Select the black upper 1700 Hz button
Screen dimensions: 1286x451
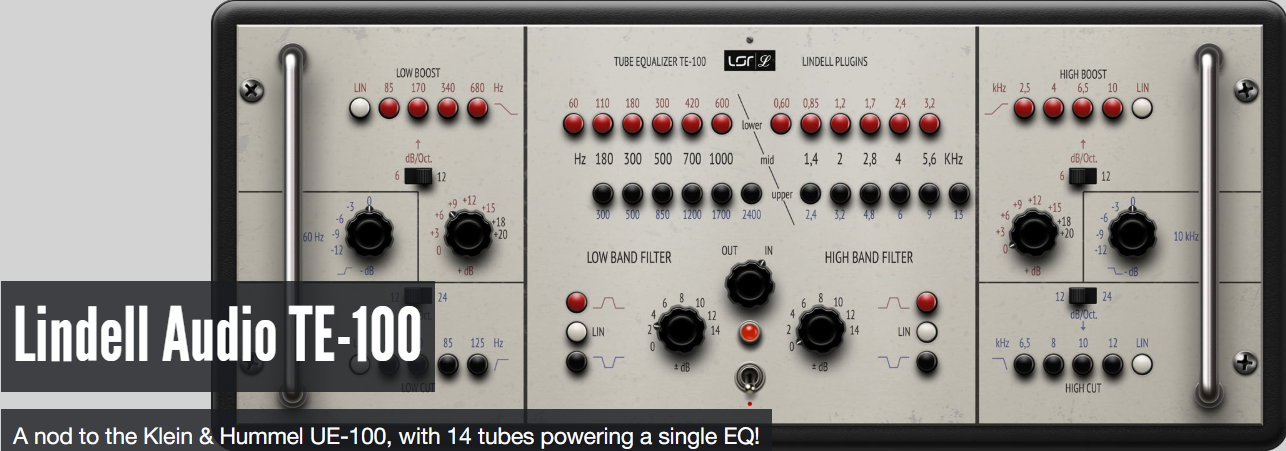(x=721, y=194)
